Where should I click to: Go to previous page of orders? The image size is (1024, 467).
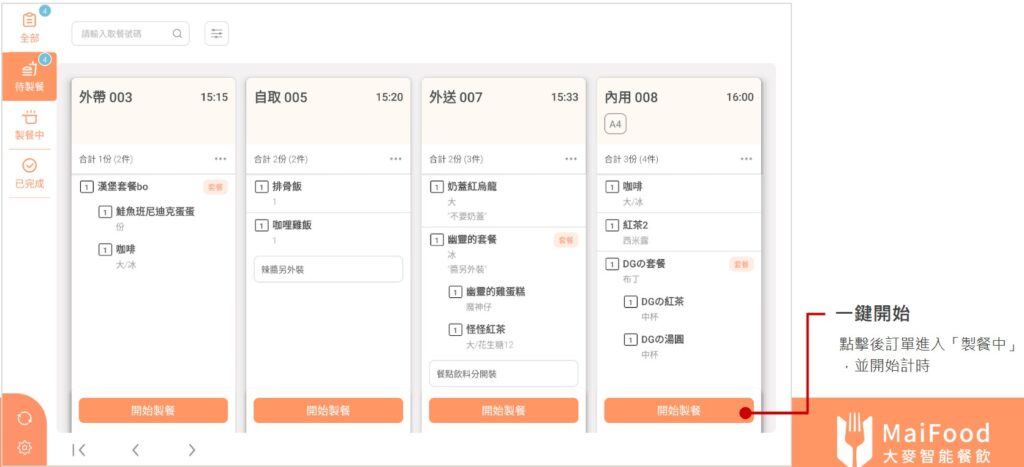click(135, 450)
